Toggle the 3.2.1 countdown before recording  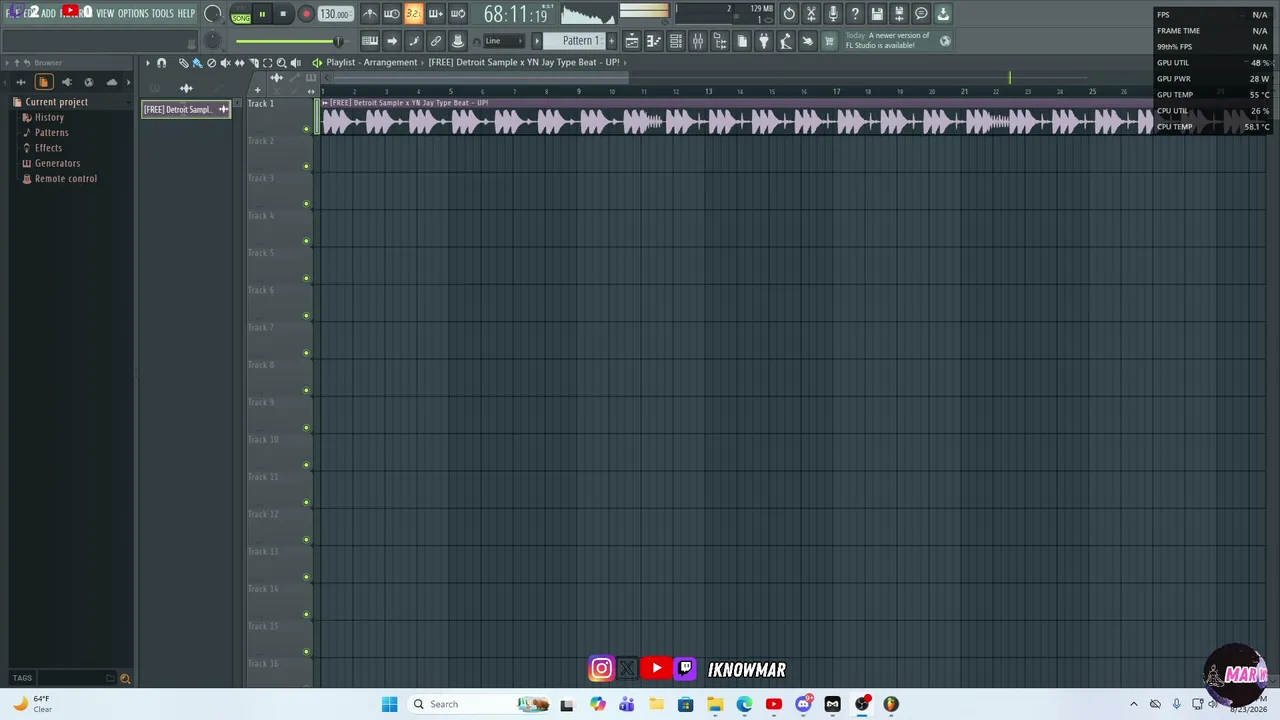[414, 14]
